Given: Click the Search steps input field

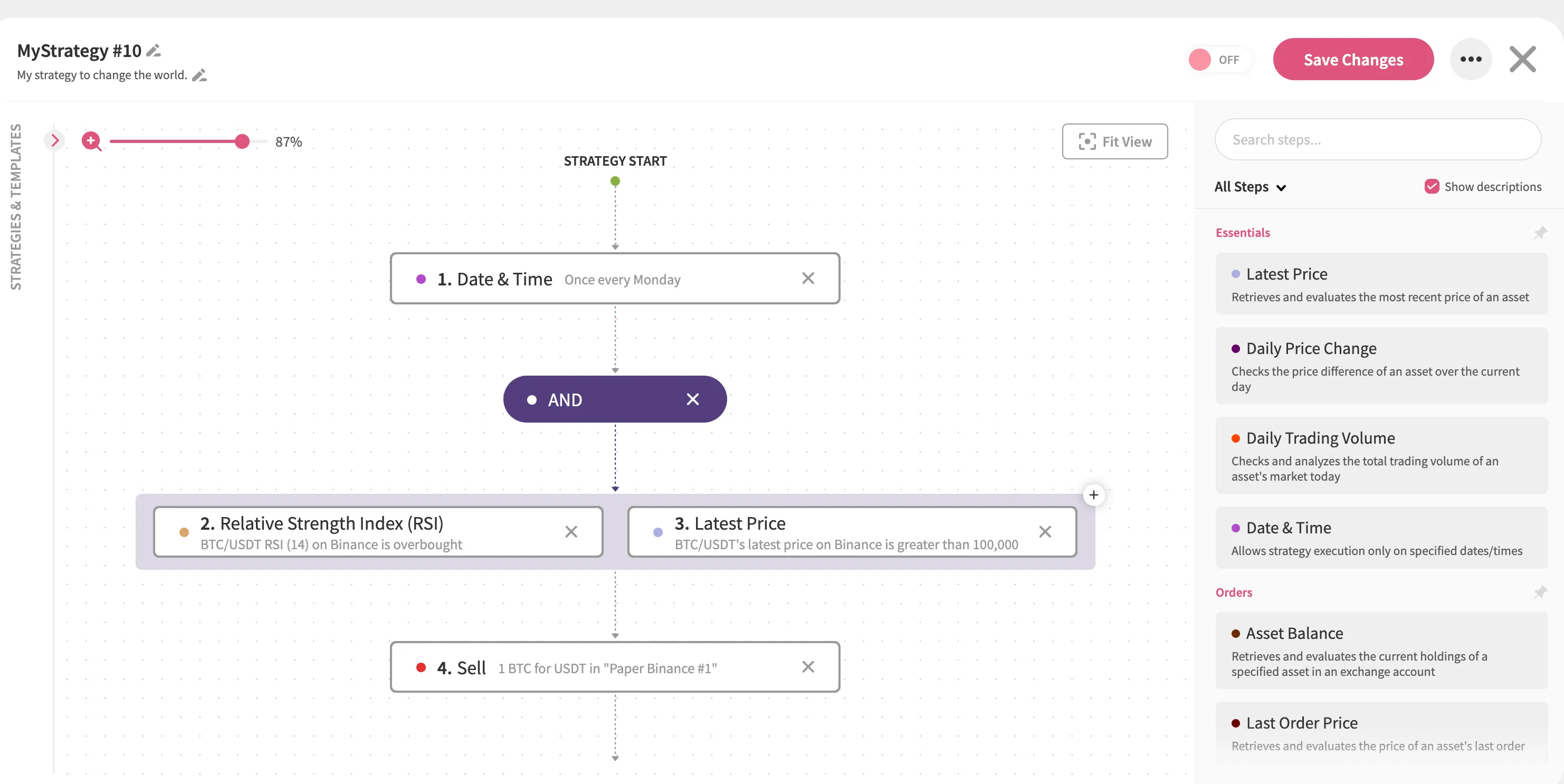Looking at the screenshot, I should coord(1378,140).
